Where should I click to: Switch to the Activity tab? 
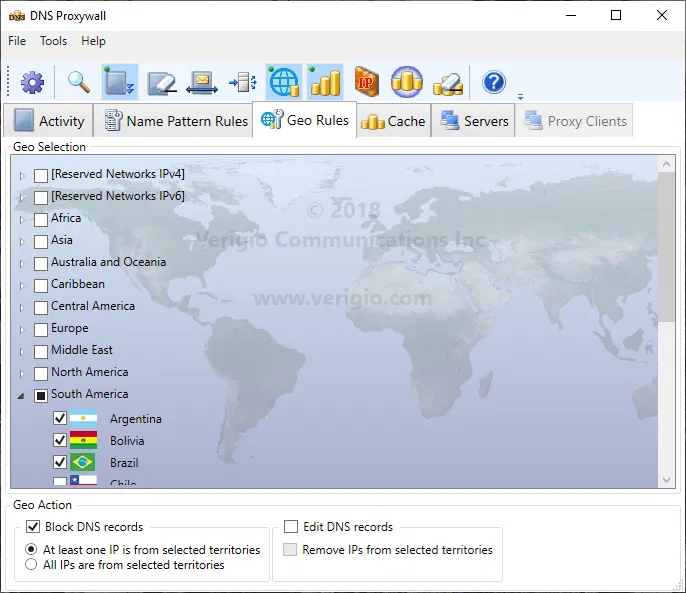[49, 120]
